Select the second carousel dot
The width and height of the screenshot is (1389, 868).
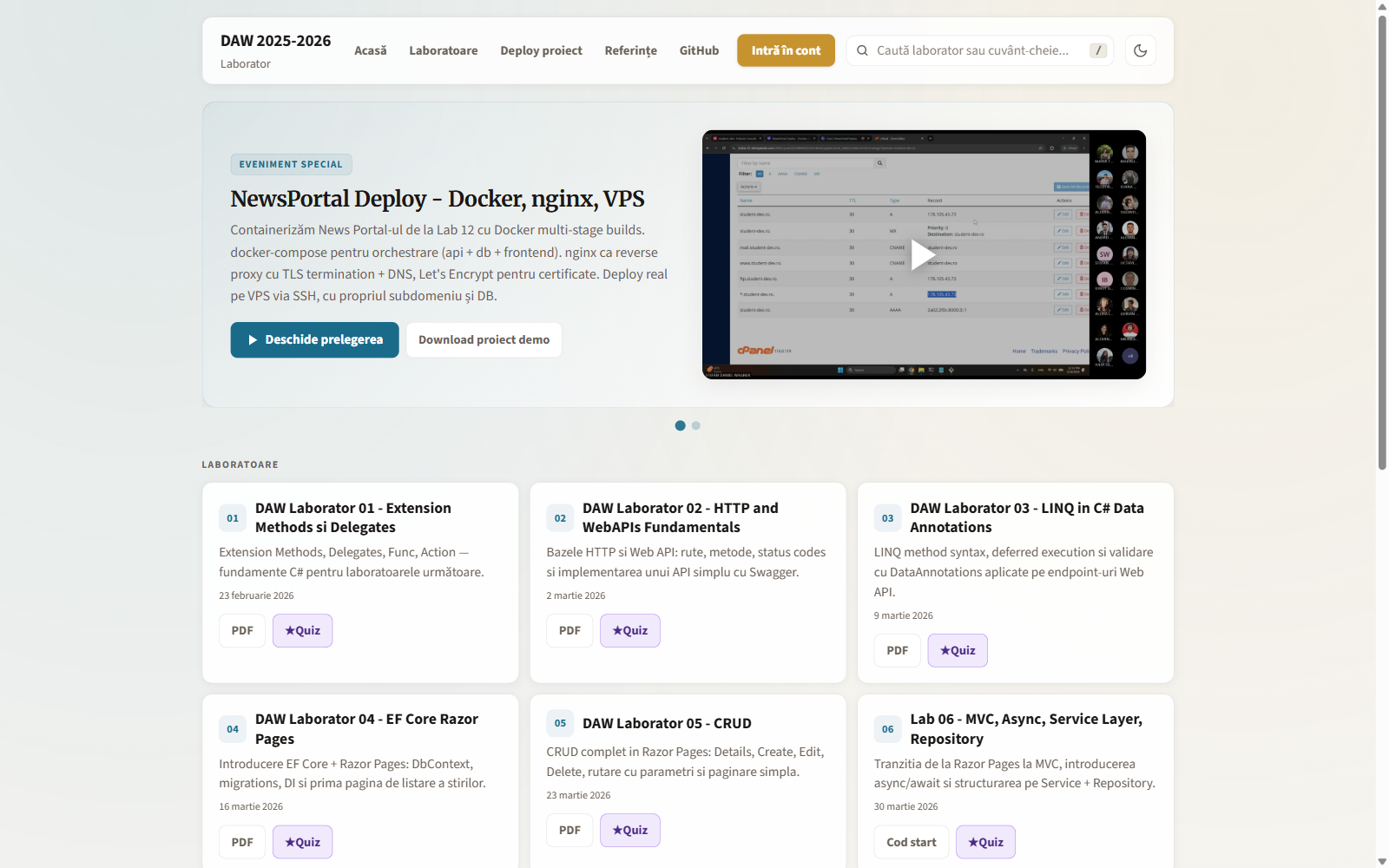point(696,425)
